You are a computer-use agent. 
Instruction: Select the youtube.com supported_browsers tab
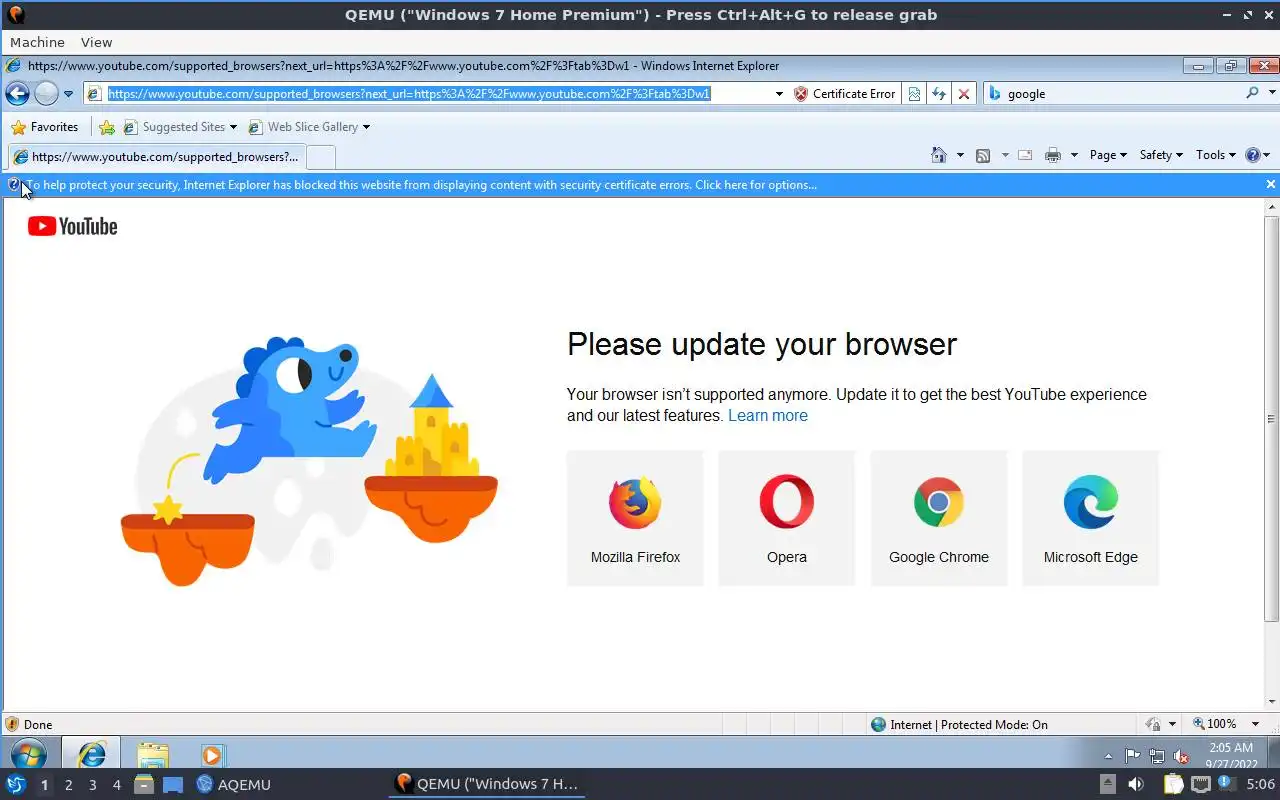[155, 157]
